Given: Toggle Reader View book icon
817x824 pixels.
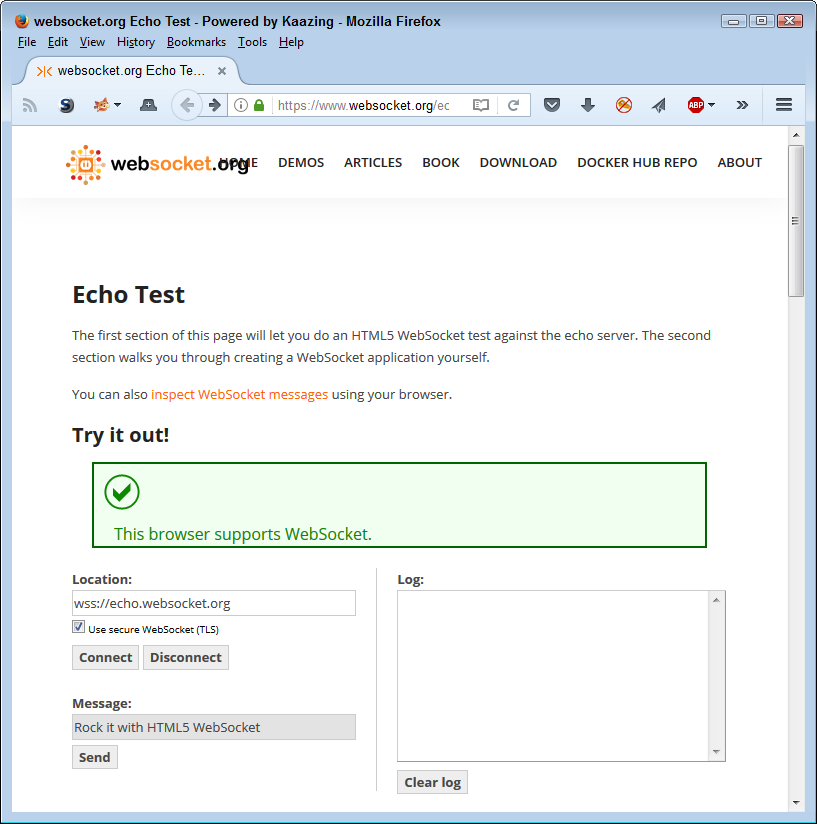Looking at the screenshot, I should [481, 105].
